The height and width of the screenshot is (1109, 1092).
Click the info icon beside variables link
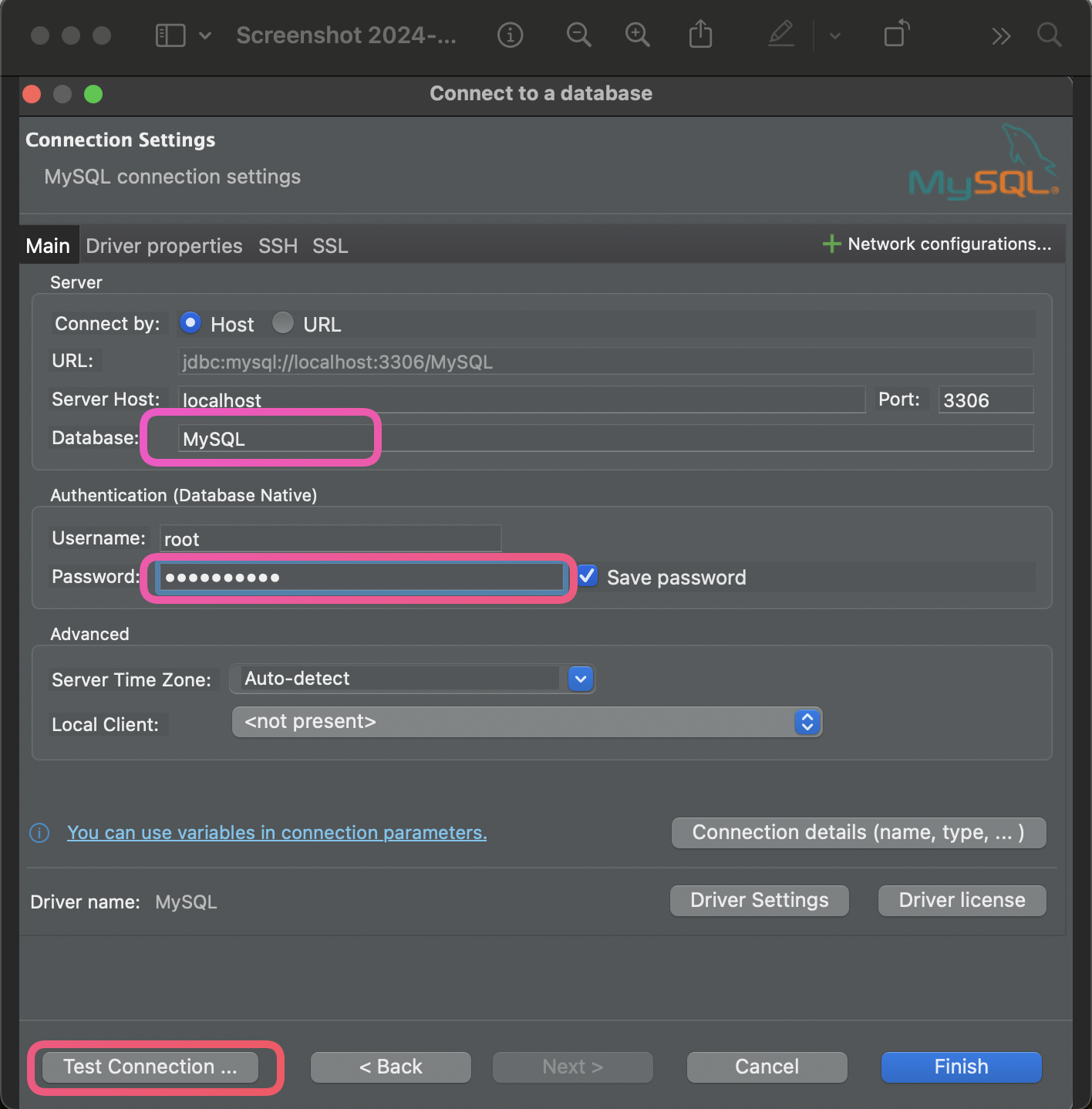point(39,833)
